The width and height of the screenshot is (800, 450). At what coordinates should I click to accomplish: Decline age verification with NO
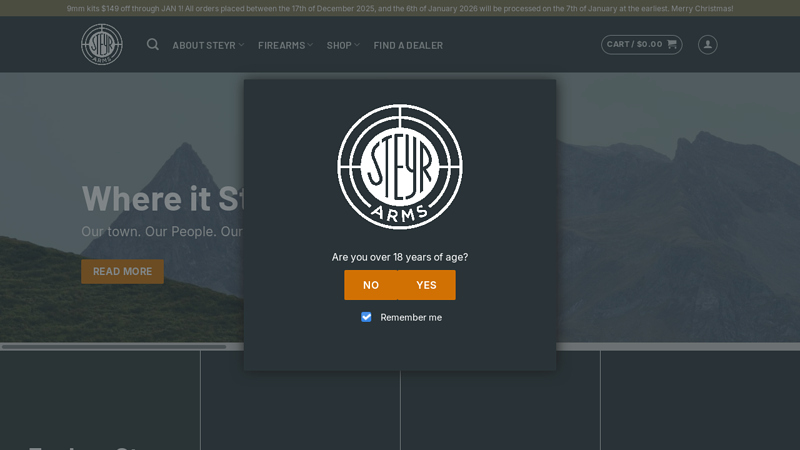(371, 285)
